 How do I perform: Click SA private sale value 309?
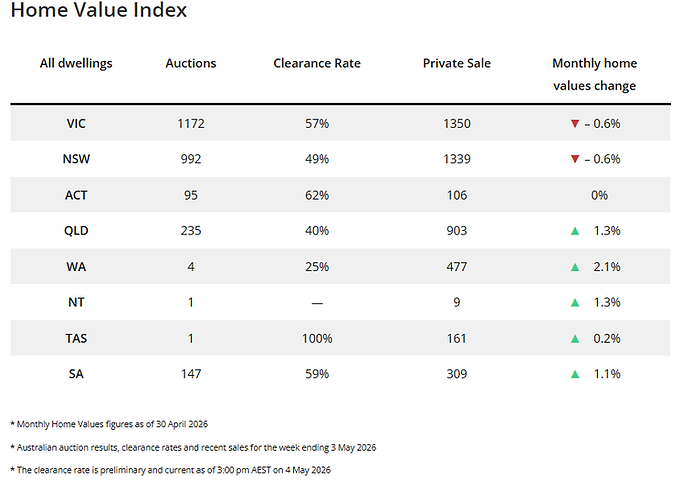[457, 374]
